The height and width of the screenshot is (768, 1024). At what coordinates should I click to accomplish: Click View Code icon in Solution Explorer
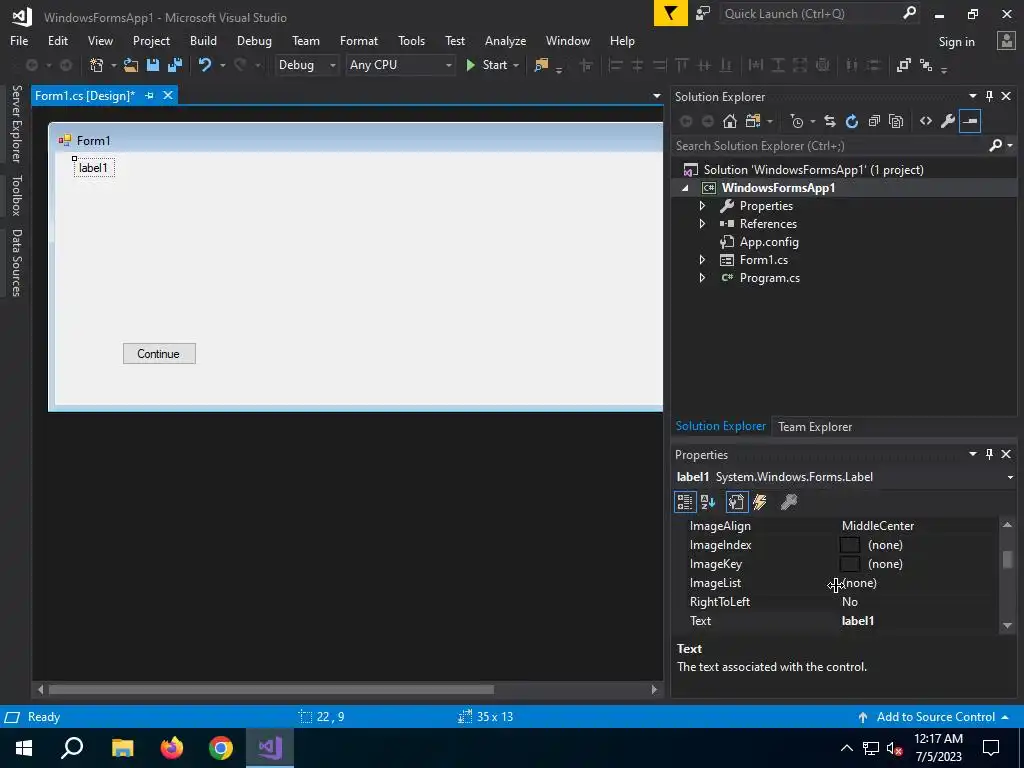[925, 121]
